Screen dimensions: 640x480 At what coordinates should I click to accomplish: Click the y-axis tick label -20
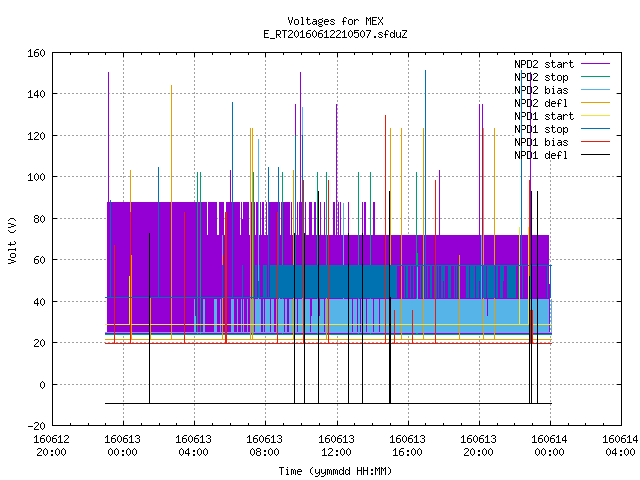coord(36,426)
